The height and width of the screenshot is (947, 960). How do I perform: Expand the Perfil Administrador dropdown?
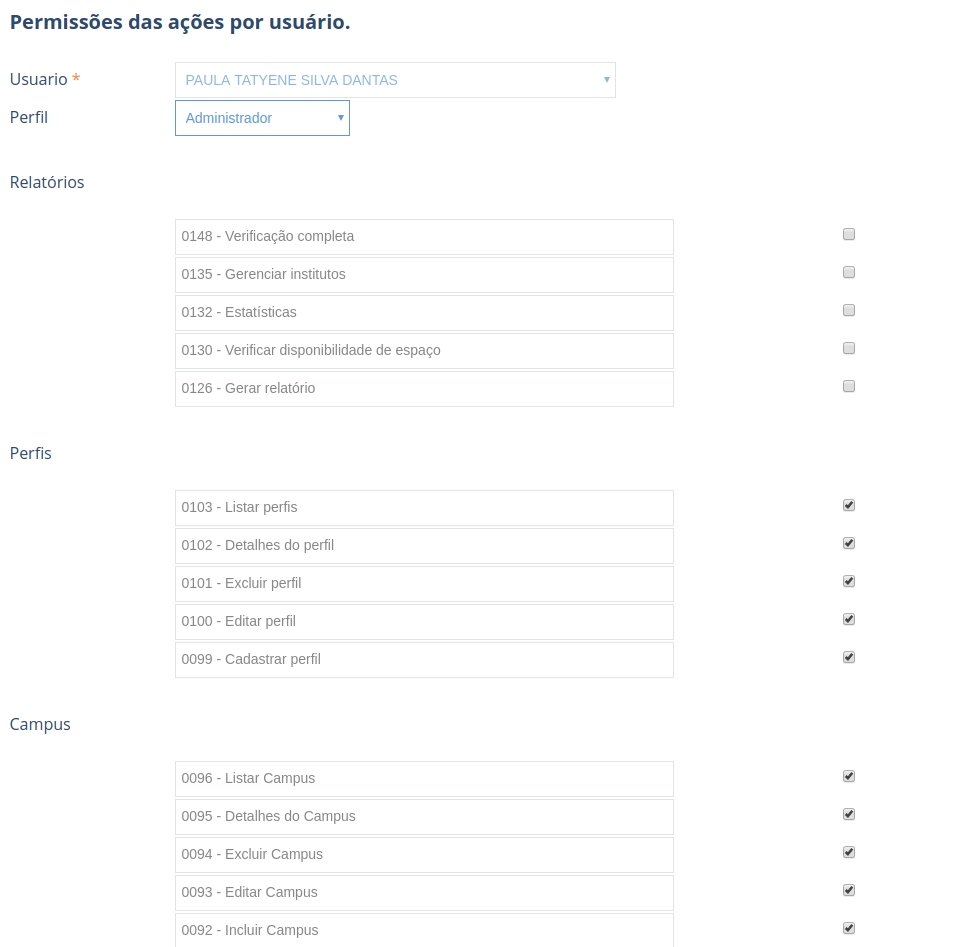262,118
